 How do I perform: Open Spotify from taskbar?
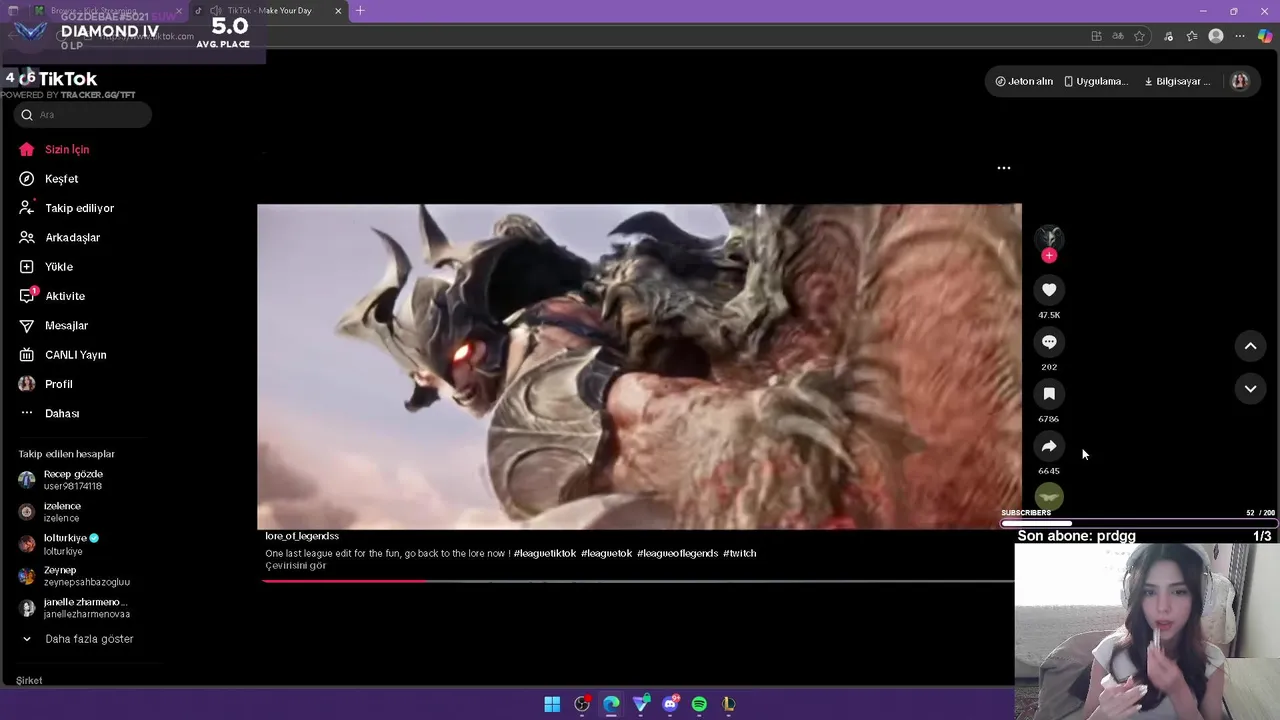(699, 704)
